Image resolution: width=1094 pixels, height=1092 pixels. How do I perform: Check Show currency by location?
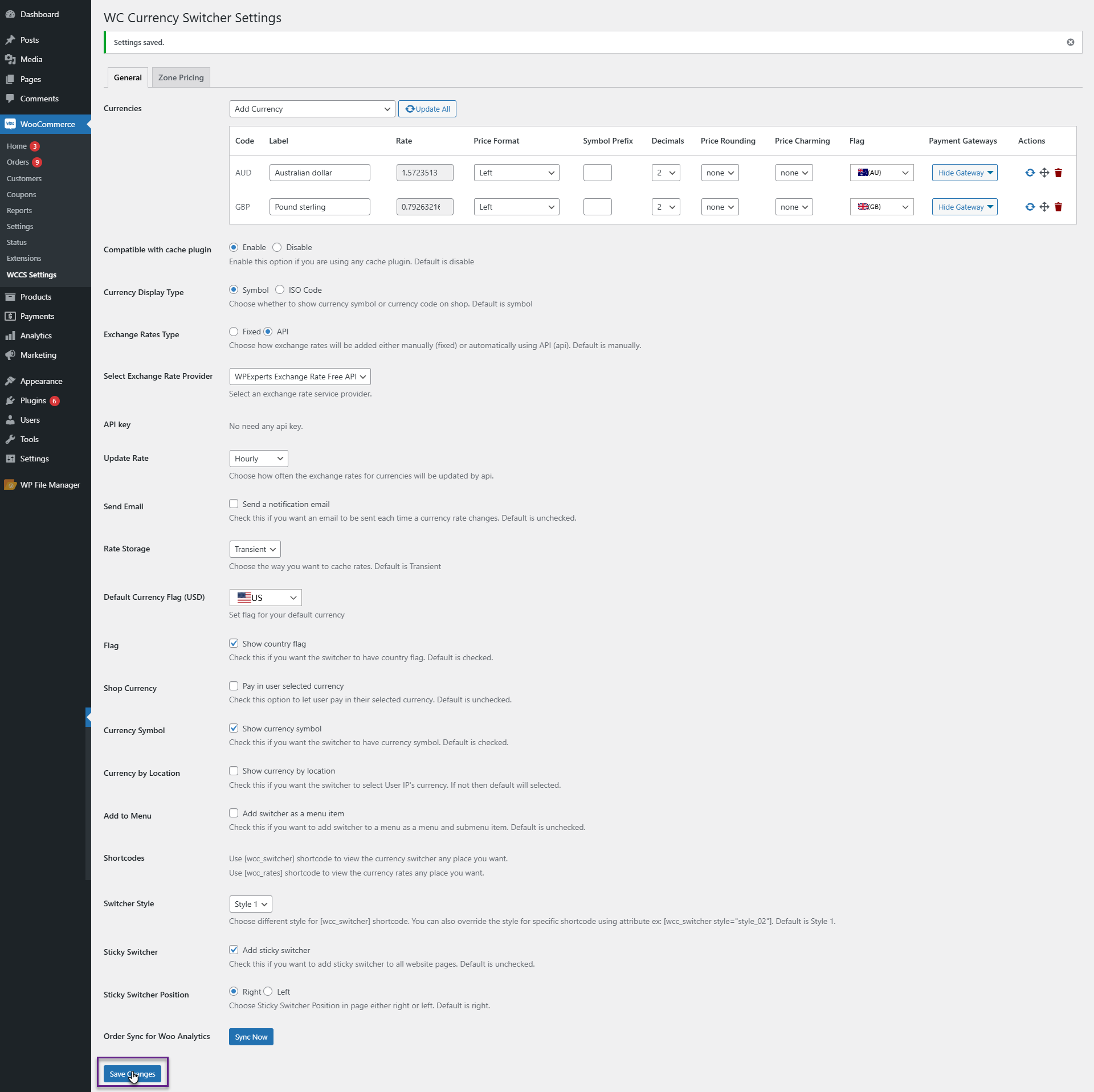tap(234, 771)
